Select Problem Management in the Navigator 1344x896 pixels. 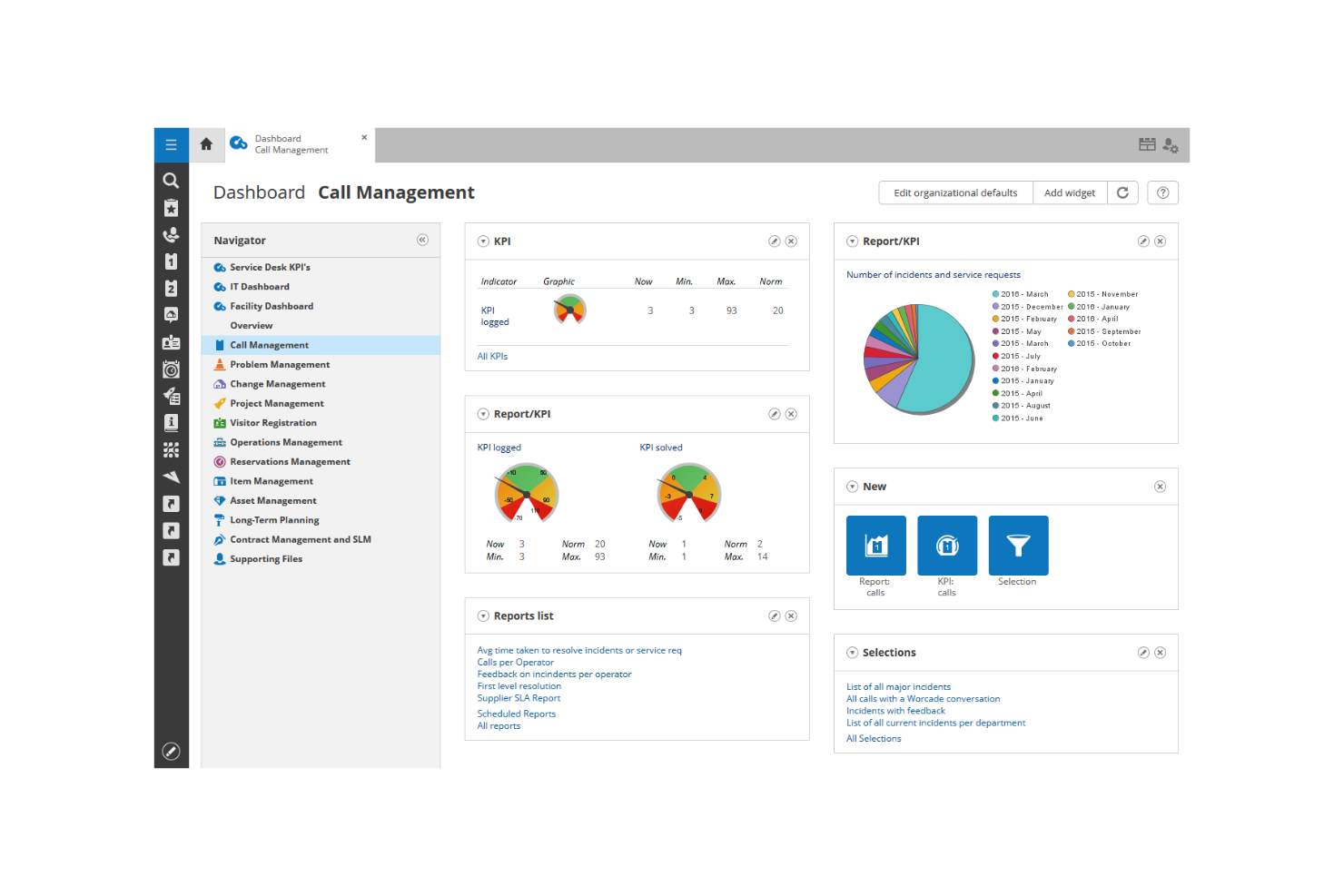(x=280, y=364)
